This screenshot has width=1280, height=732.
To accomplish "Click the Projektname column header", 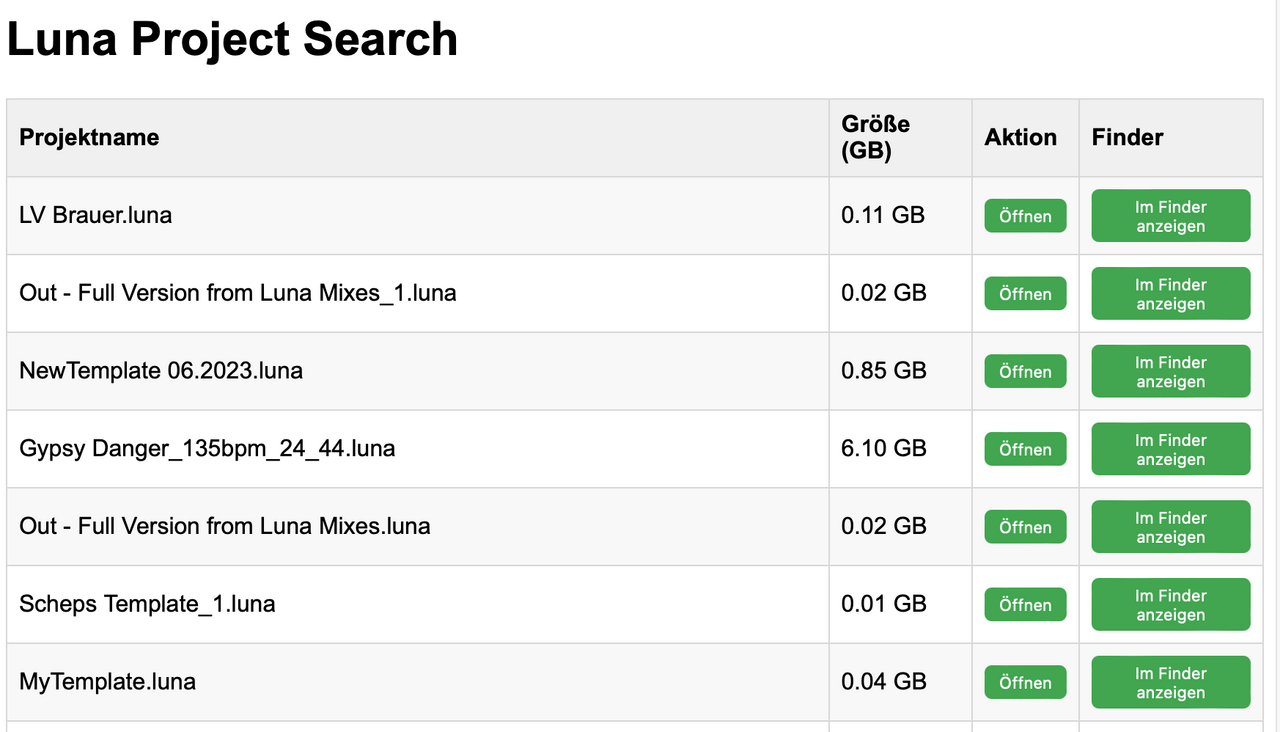I will [418, 138].
